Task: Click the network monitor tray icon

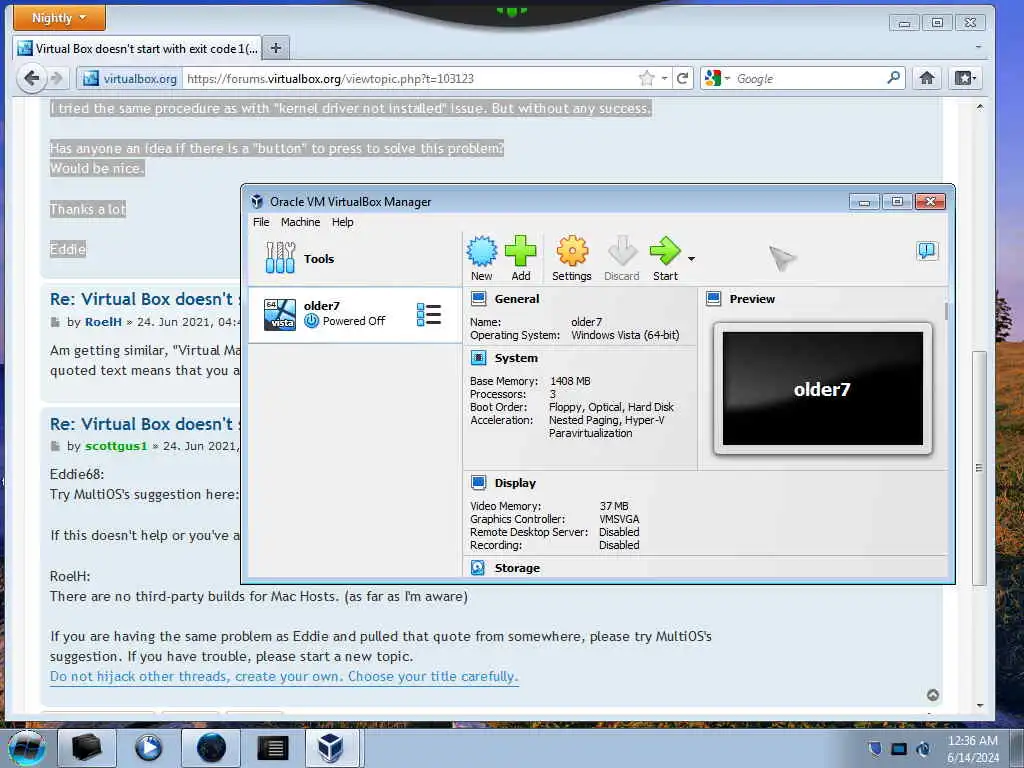Action: pos(899,749)
